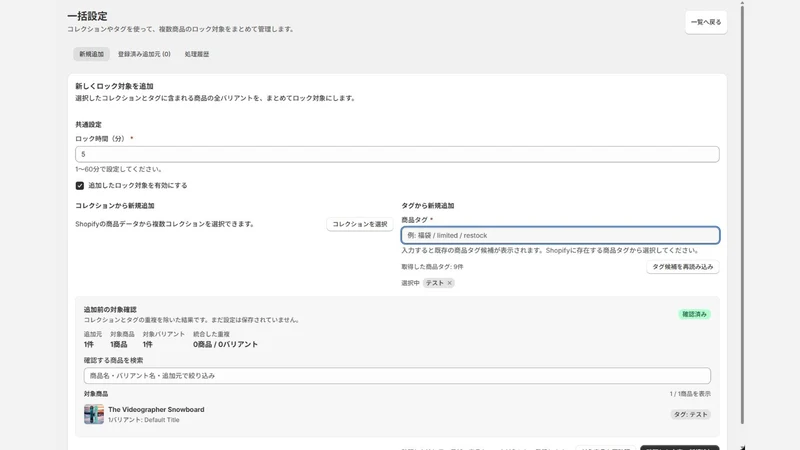The image size is (800, 450).
Task: Open The Videographer Snowboard product thumbnail
Action: 94,414
